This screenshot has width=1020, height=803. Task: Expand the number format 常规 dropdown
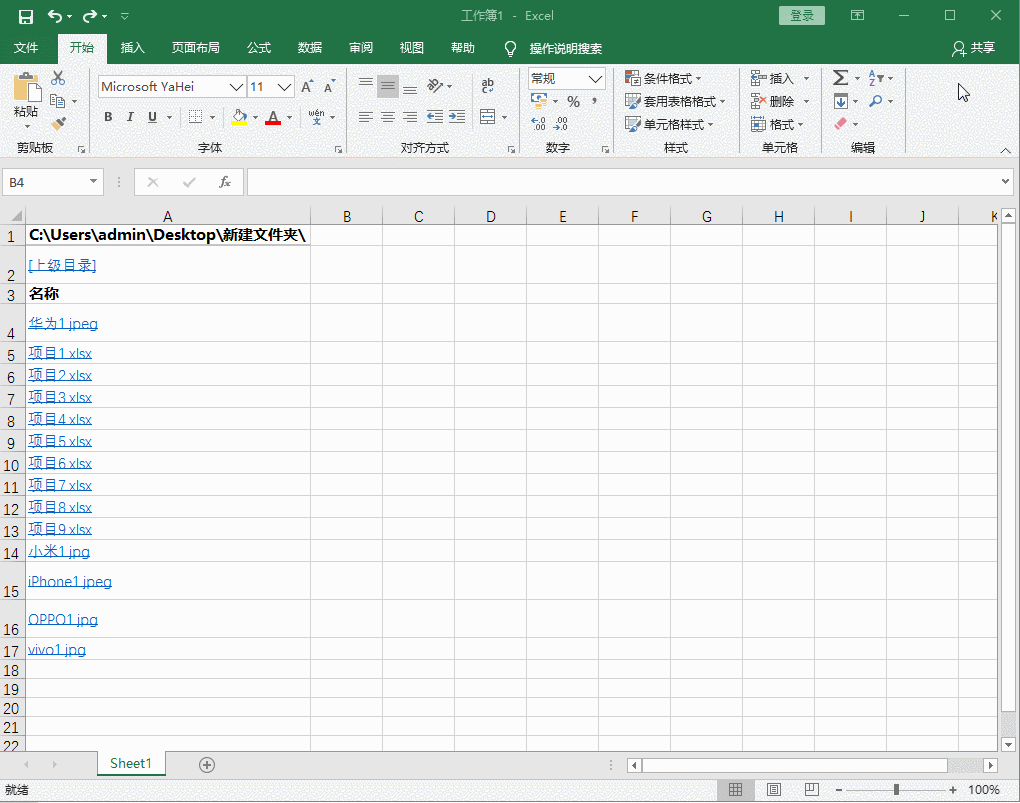point(596,79)
